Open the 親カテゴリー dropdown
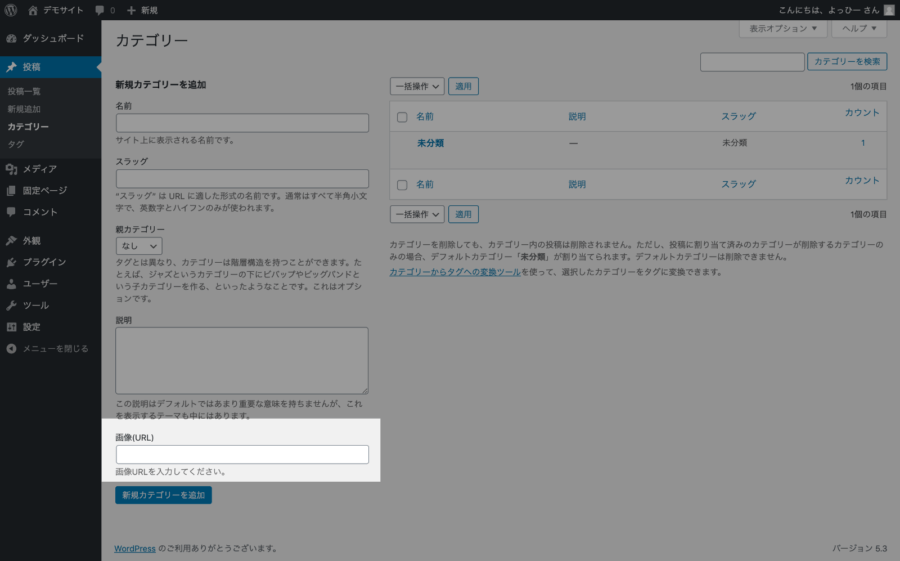The width and height of the screenshot is (900, 561). click(x=139, y=245)
